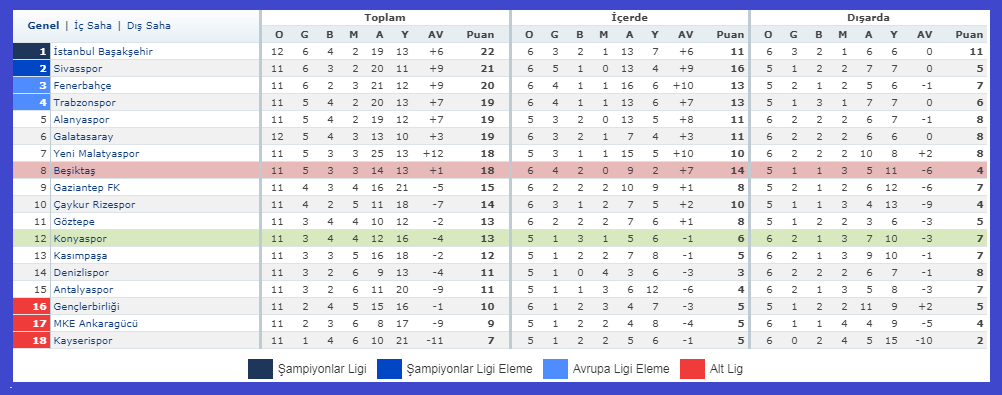
Task: Click the İçerde section header
Action: tap(629, 18)
